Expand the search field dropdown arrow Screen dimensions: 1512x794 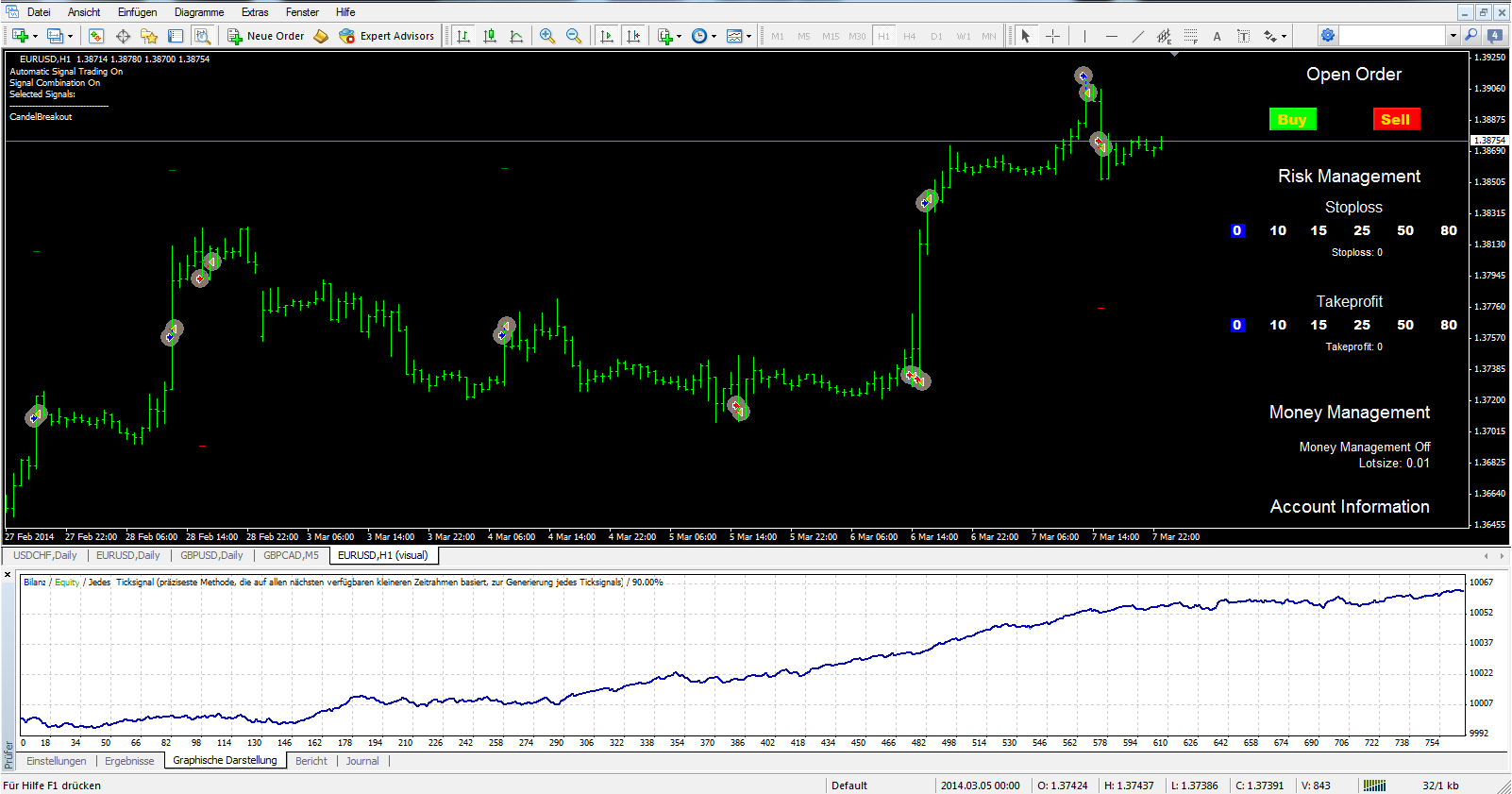pyautogui.click(x=1453, y=35)
